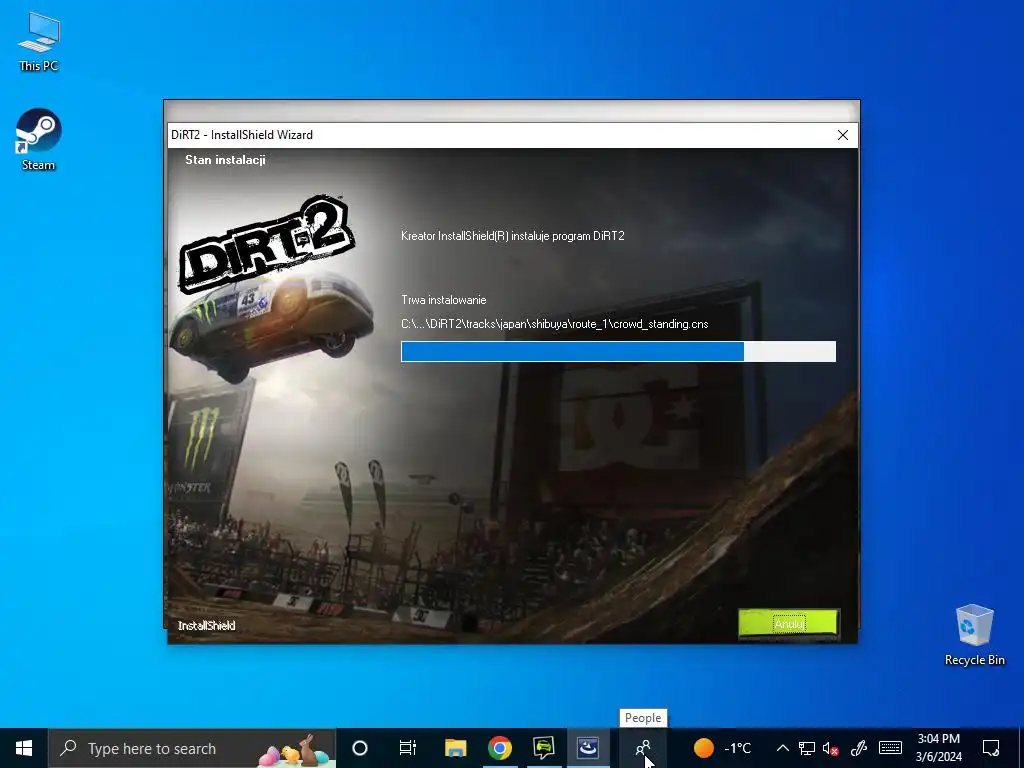
Task: Switch to the InstallShield taskbar icon
Action: coord(588,748)
